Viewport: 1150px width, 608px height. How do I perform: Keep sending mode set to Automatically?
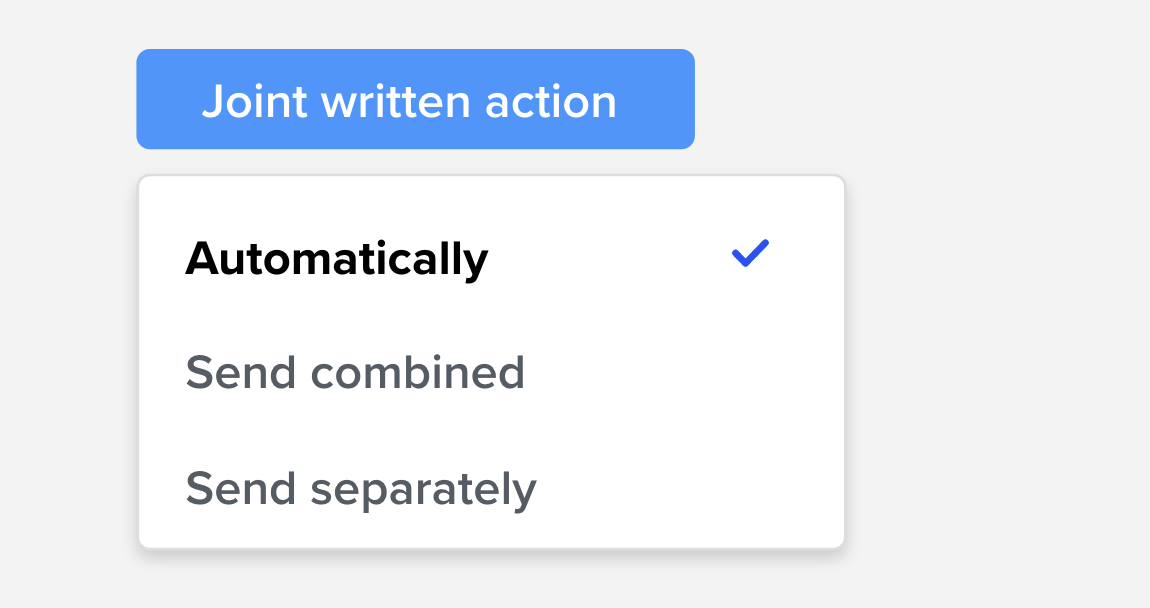[337, 259]
